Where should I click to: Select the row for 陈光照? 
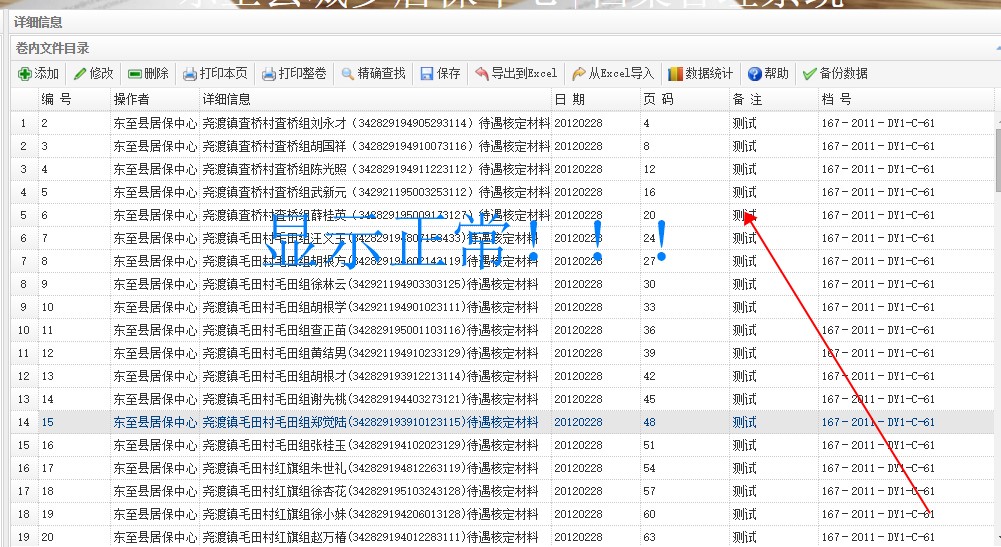(x=502, y=169)
